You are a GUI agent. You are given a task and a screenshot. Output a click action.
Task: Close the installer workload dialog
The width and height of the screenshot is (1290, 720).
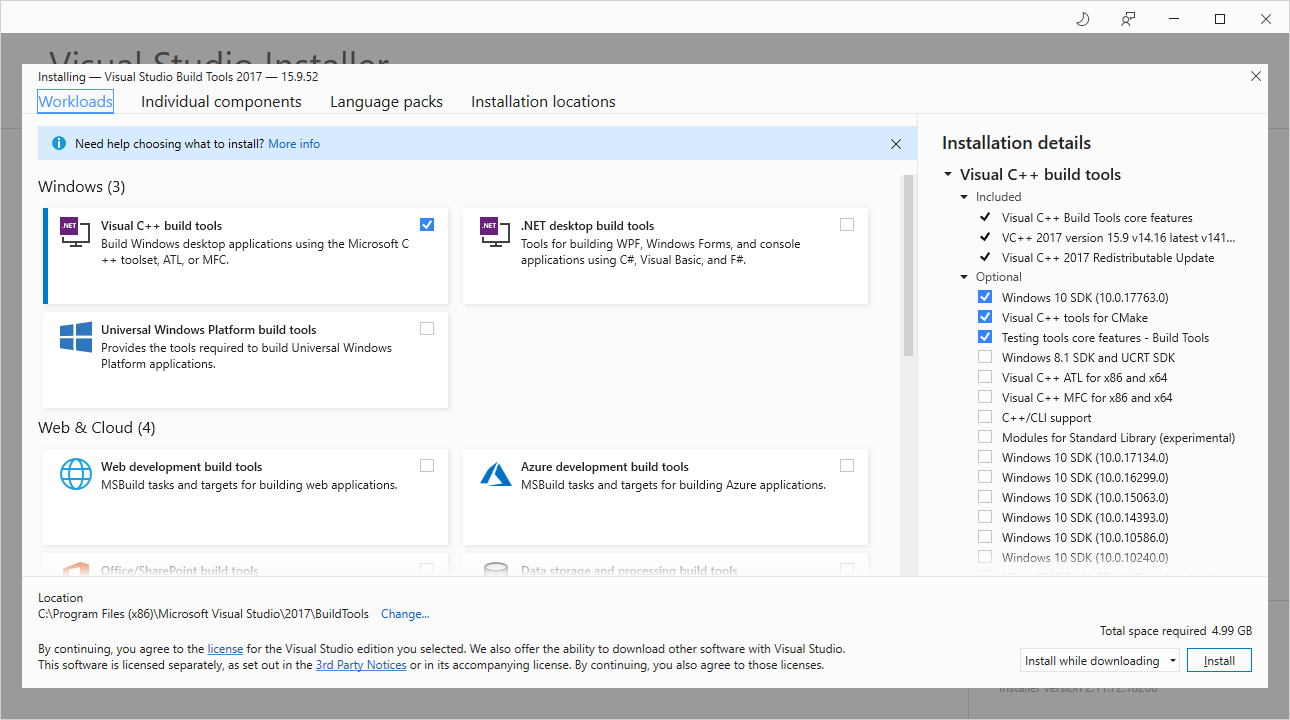pyautogui.click(x=1256, y=76)
